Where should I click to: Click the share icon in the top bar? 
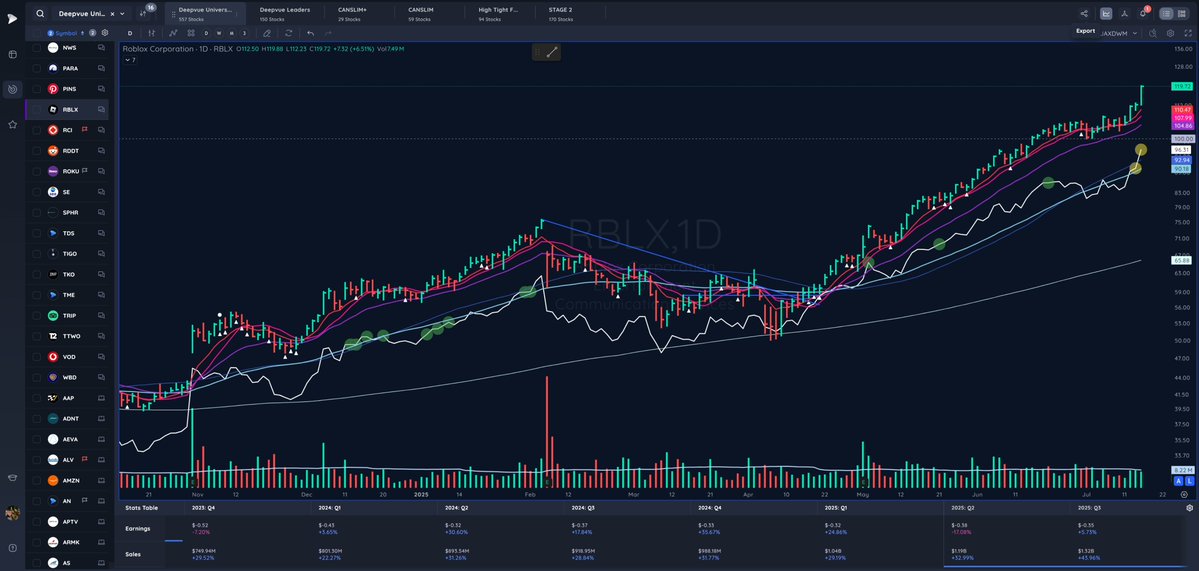click(x=1084, y=13)
